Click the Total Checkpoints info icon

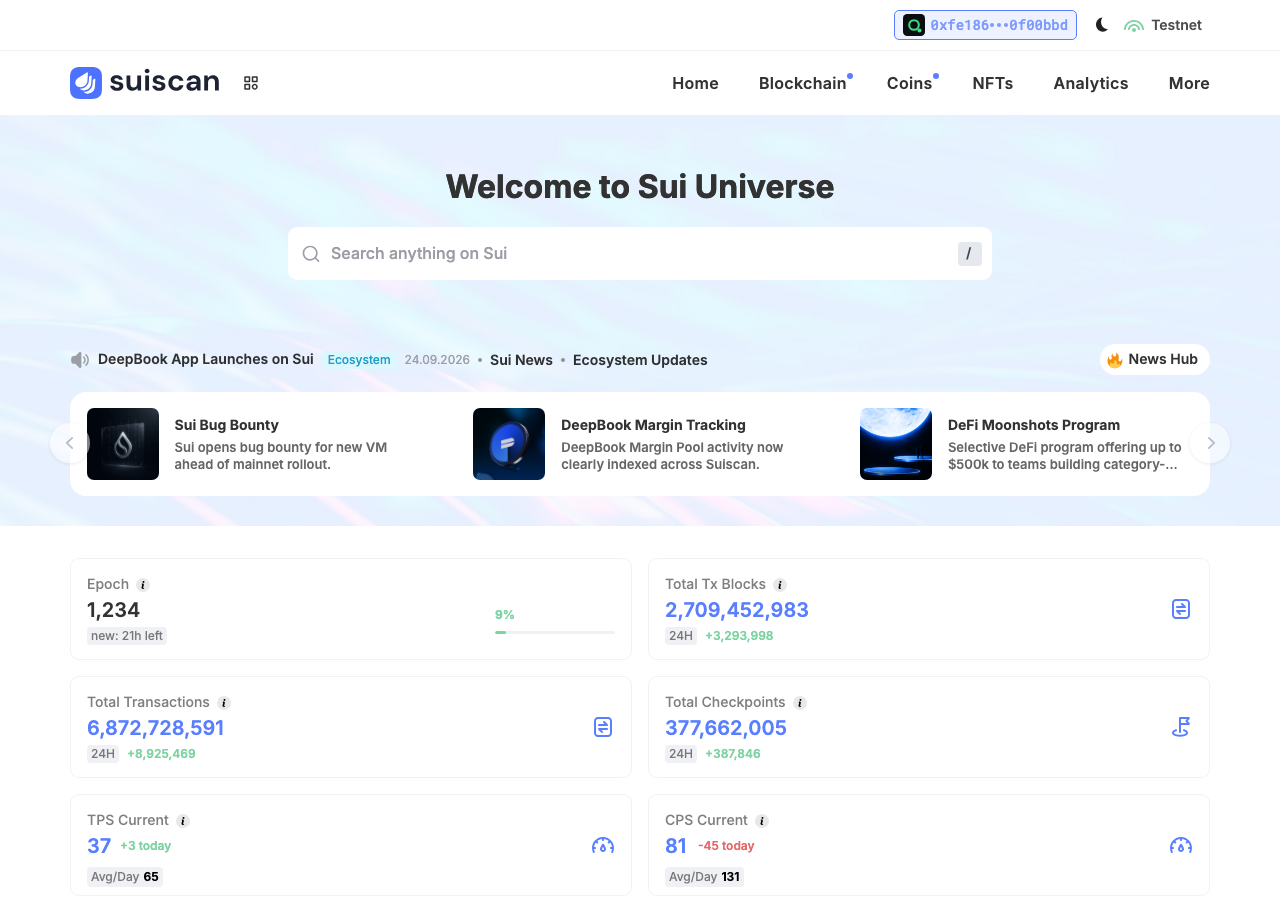pos(800,703)
